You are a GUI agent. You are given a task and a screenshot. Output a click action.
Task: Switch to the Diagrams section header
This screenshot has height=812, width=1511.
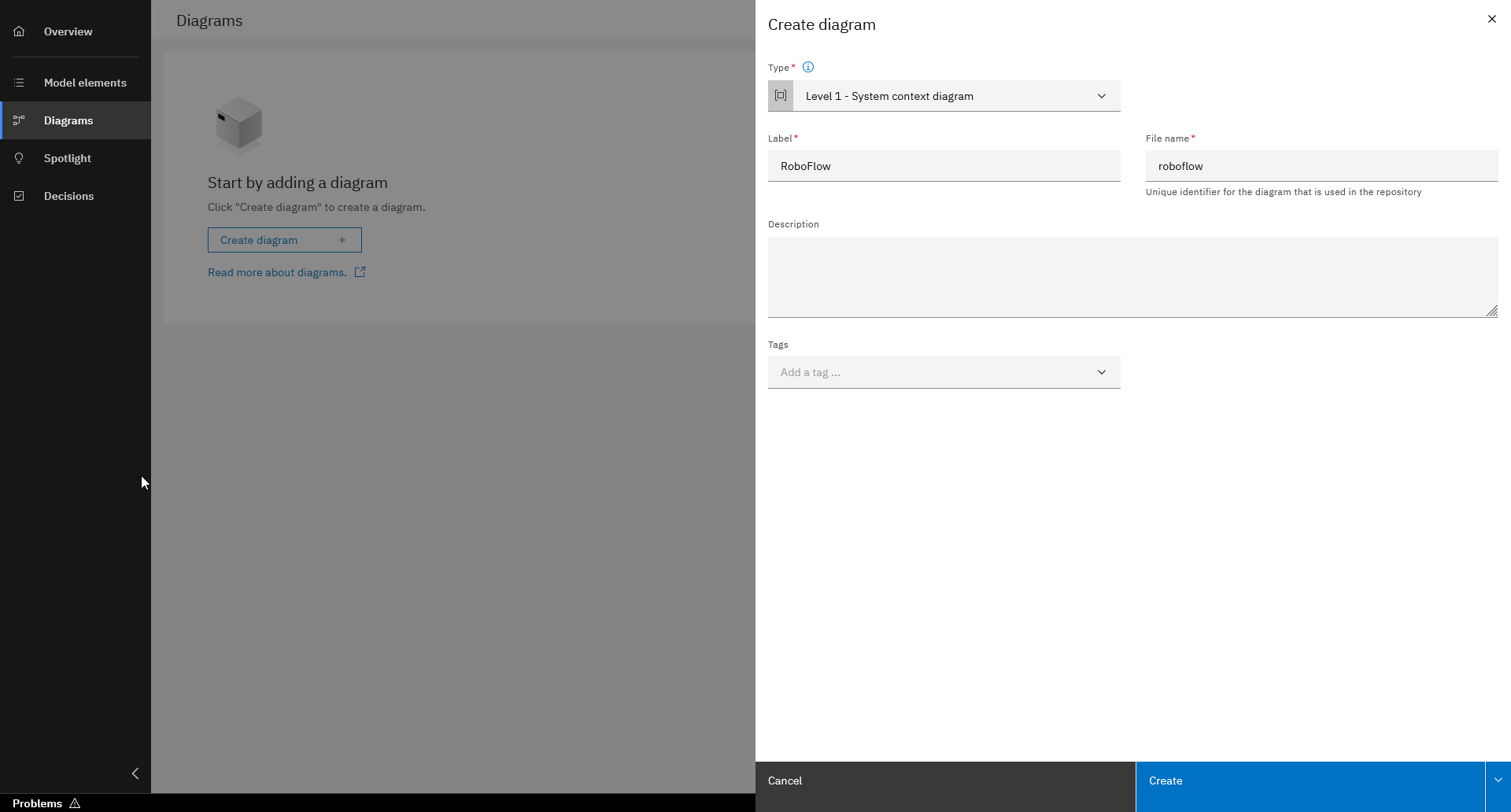(209, 20)
